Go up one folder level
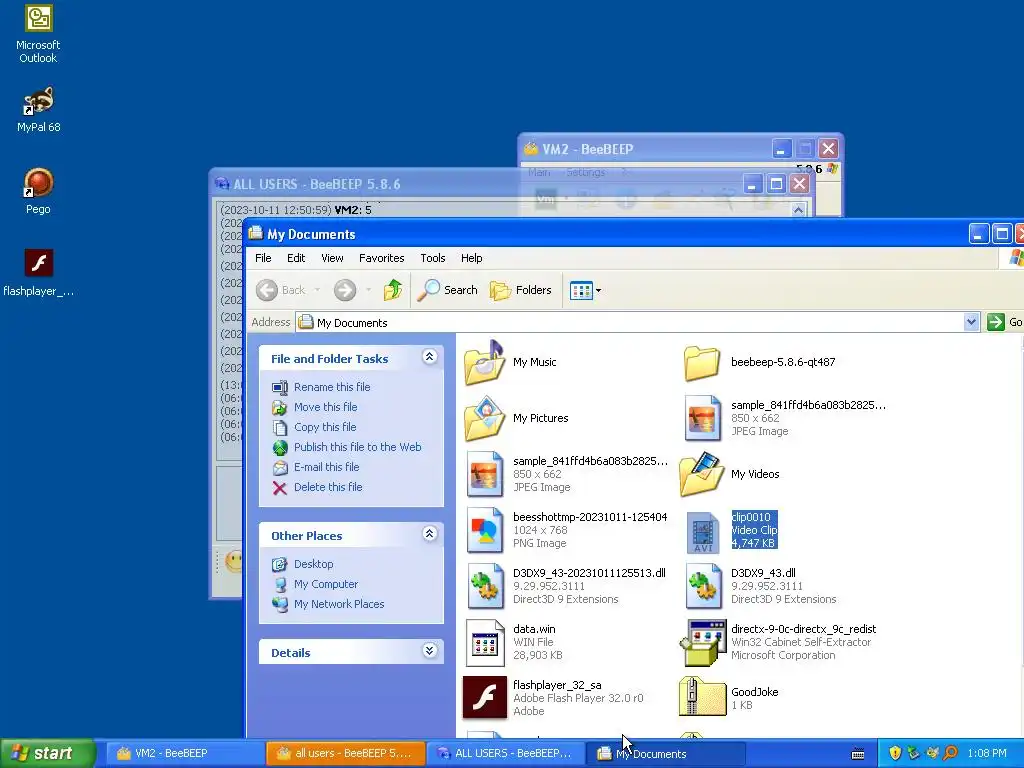 pyautogui.click(x=392, y=290)
